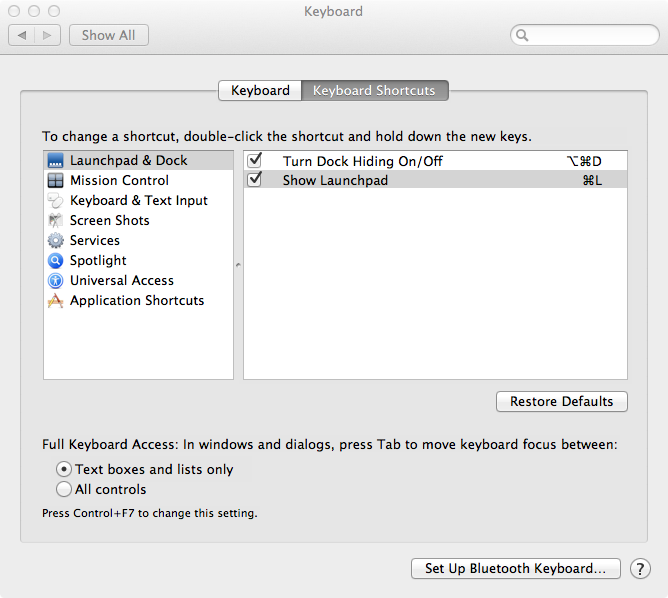Choose the All controls radio button
The height and width of the screenshot is (598, 668).
point(64,489)
